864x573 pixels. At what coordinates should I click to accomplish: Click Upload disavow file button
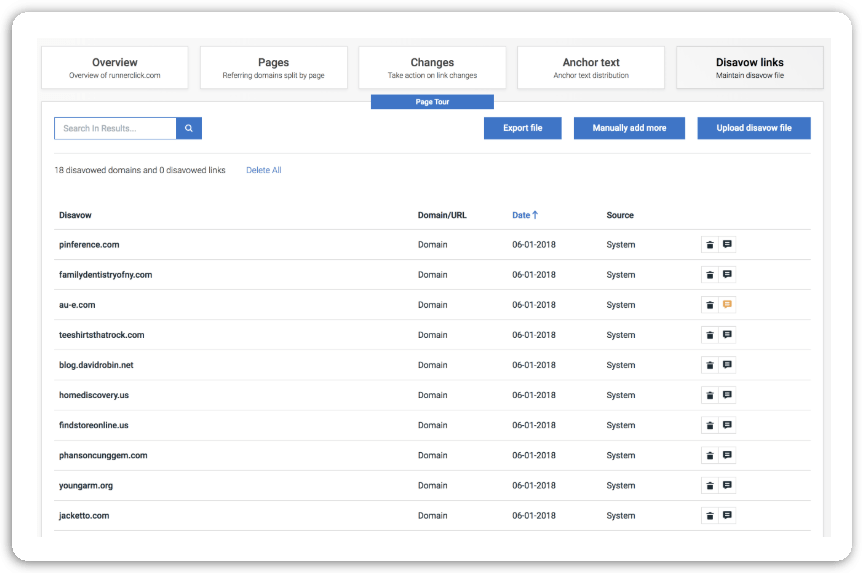[x=753, y=128]
